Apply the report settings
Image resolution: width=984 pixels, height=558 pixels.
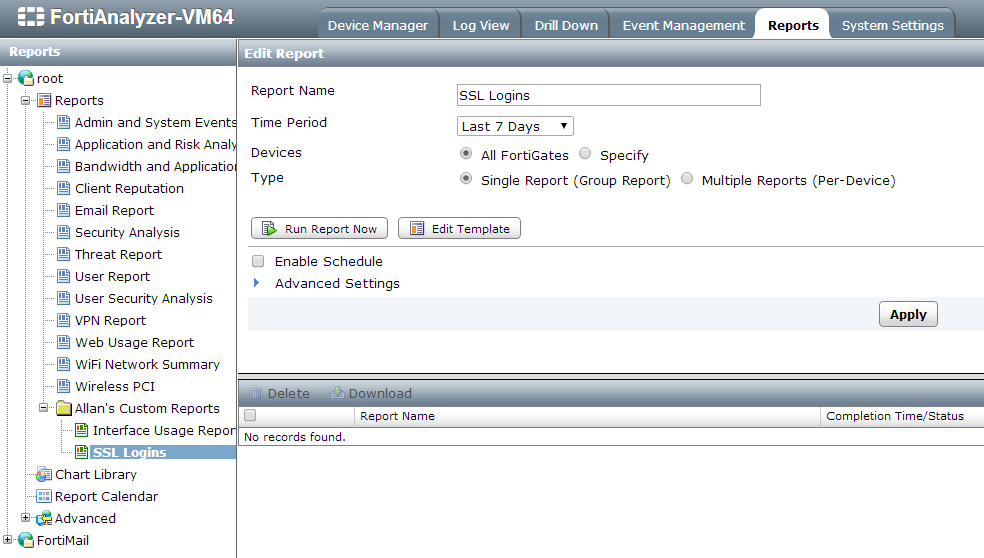(x=908, y=314)
